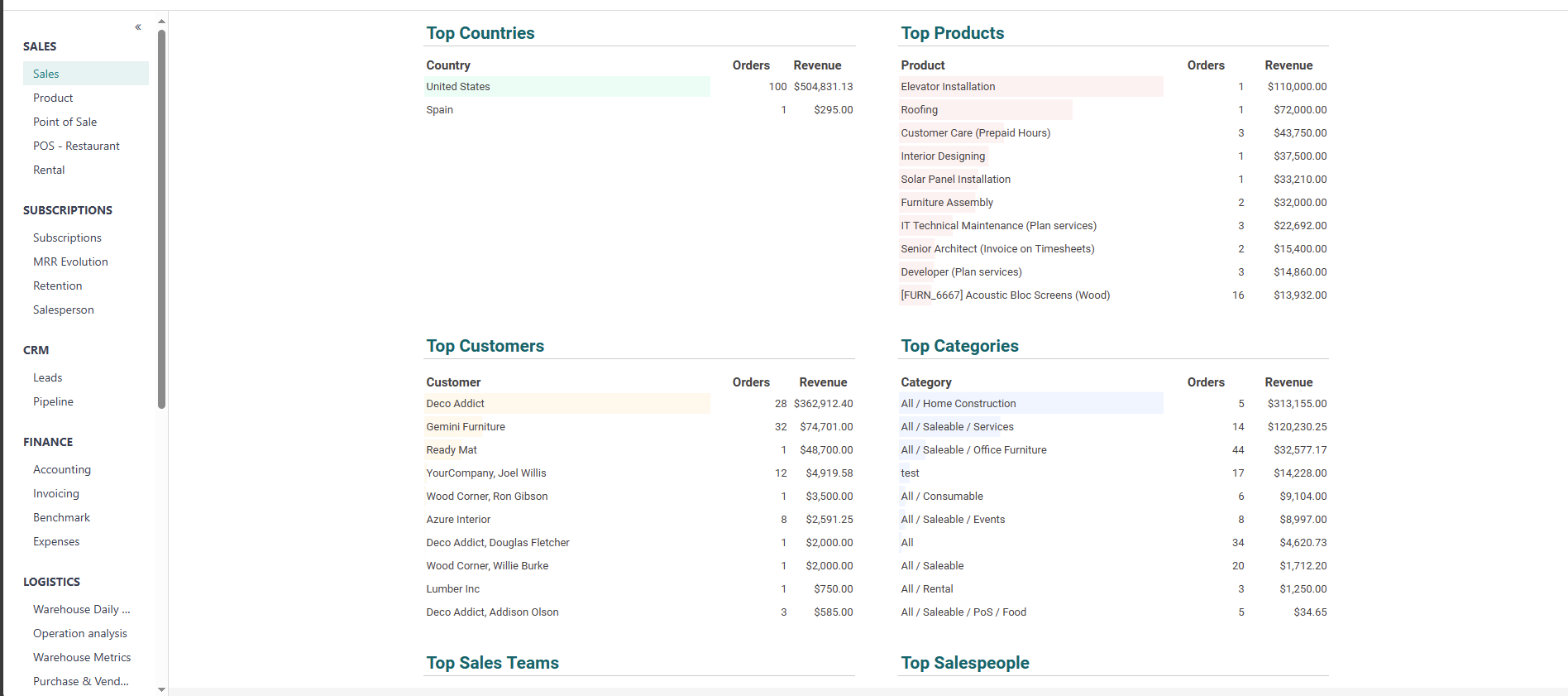Open the Top Countries heading link
This screenshot has width=1568, height=696.
coord(480,33)
